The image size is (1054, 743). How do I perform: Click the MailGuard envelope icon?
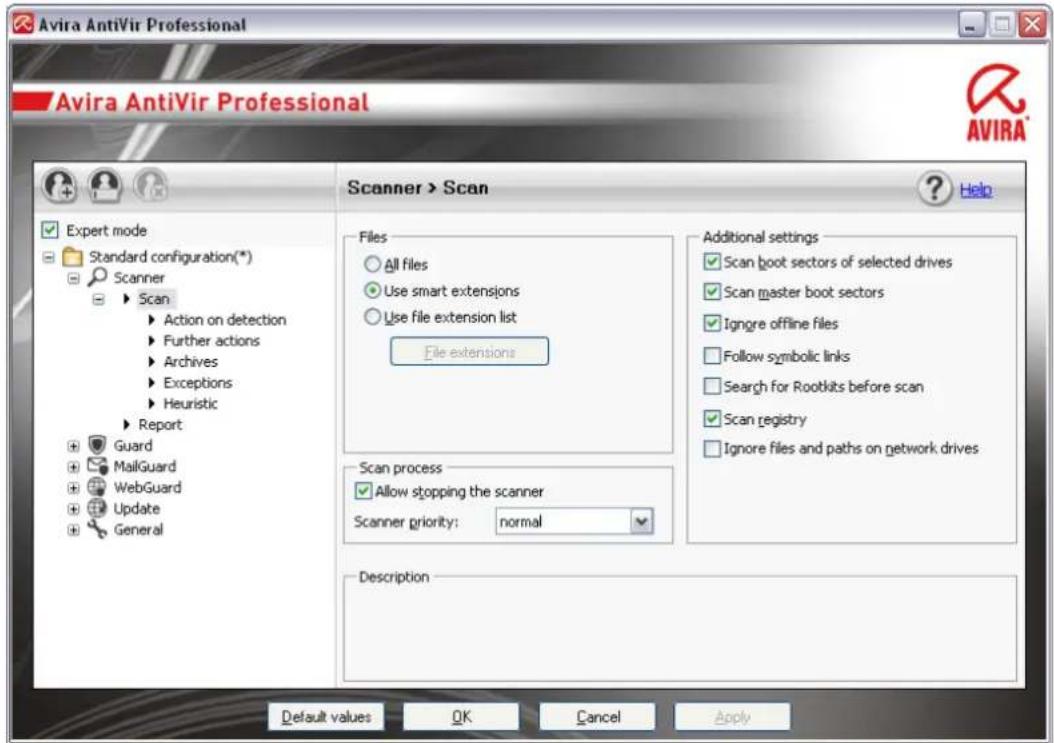97,465
